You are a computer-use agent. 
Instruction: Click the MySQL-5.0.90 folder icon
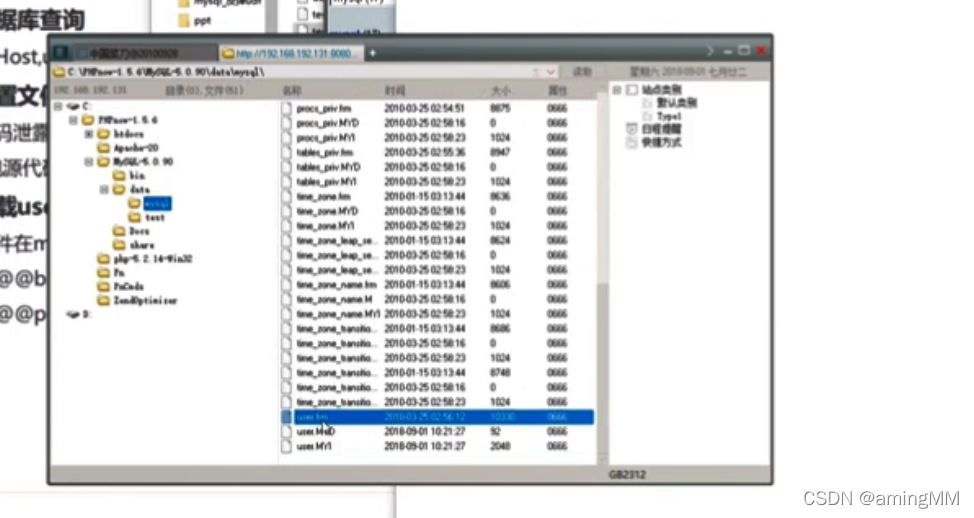(x=104, y=161)
